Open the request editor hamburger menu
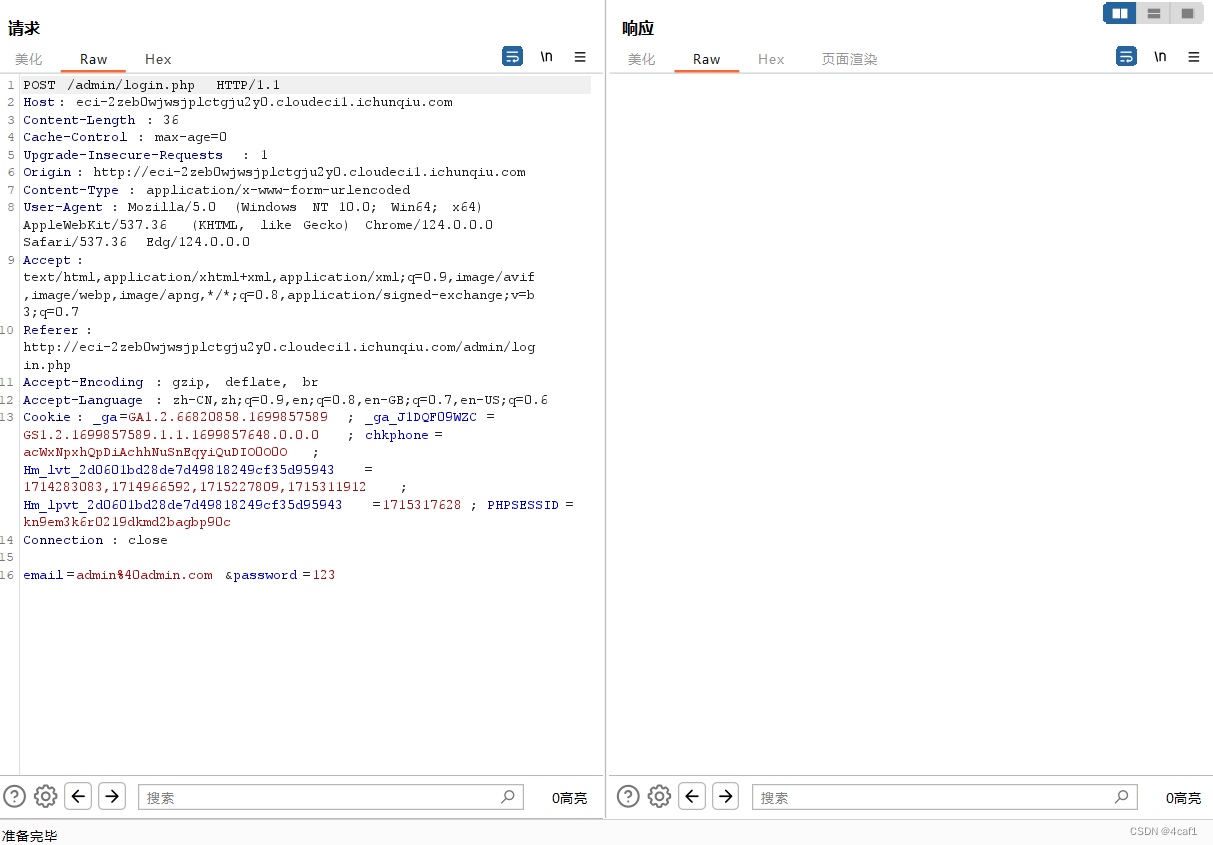1213x845 pixels. coord(580,57)
